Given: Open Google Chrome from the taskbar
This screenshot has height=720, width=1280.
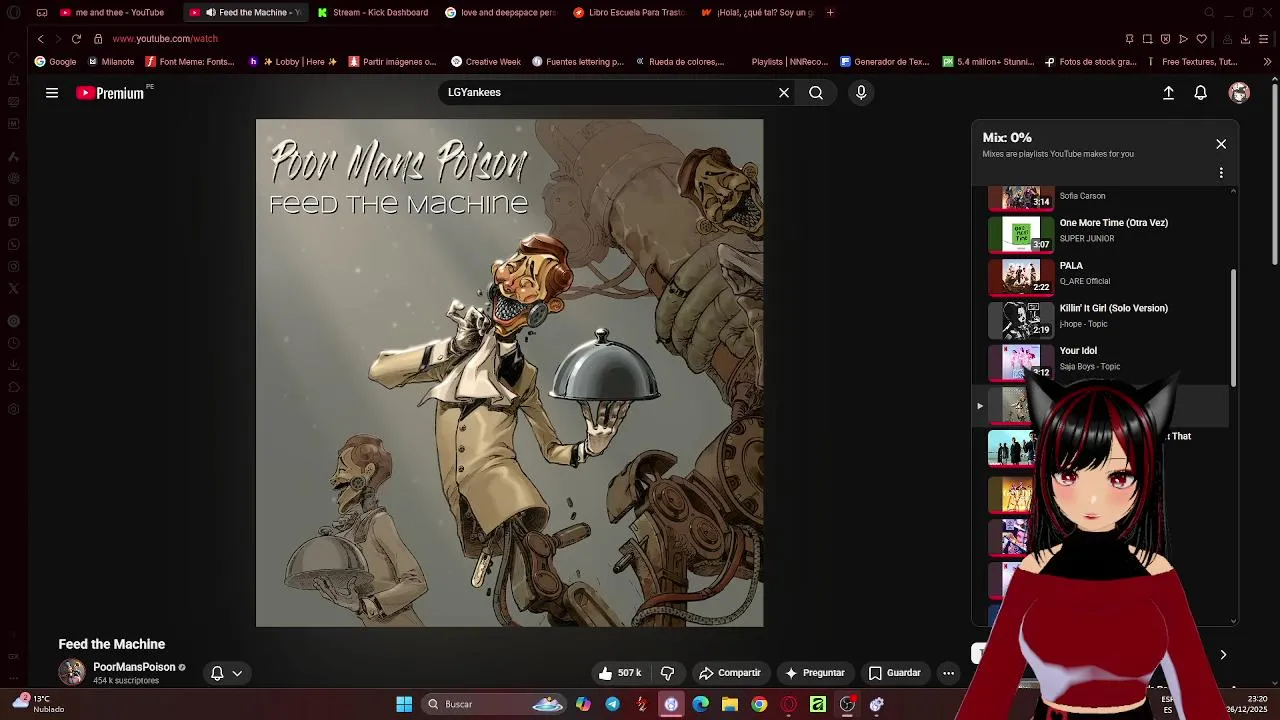Looking at the screenshot, I should point(759,704).
